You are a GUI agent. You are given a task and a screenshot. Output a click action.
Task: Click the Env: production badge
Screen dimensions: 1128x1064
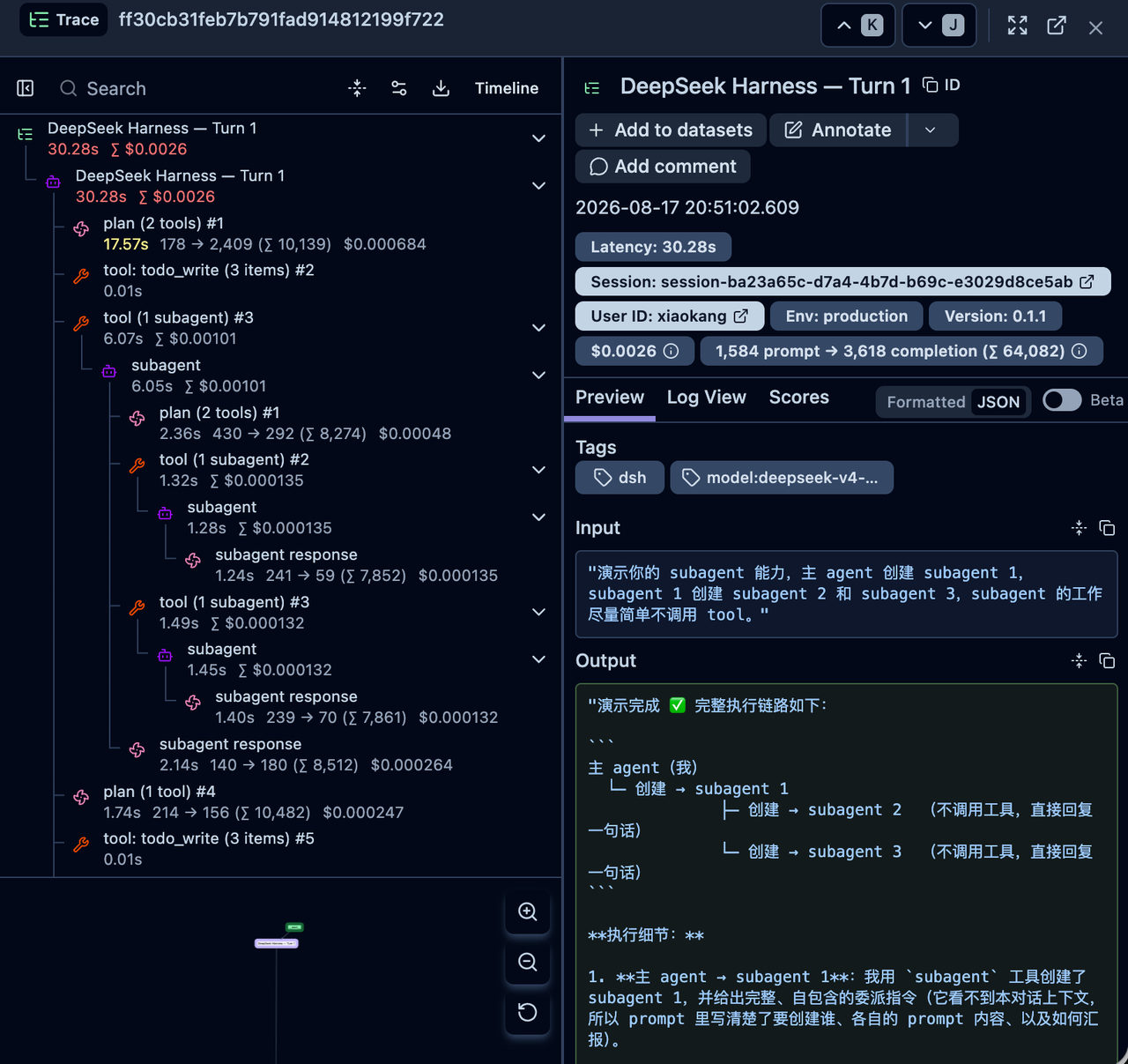click(847, 316)
